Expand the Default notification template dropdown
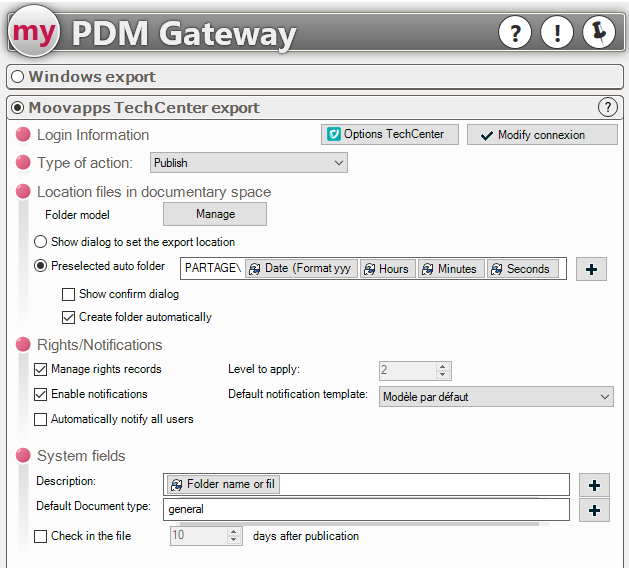Screen dimensions: 629x568 [496, 397]
